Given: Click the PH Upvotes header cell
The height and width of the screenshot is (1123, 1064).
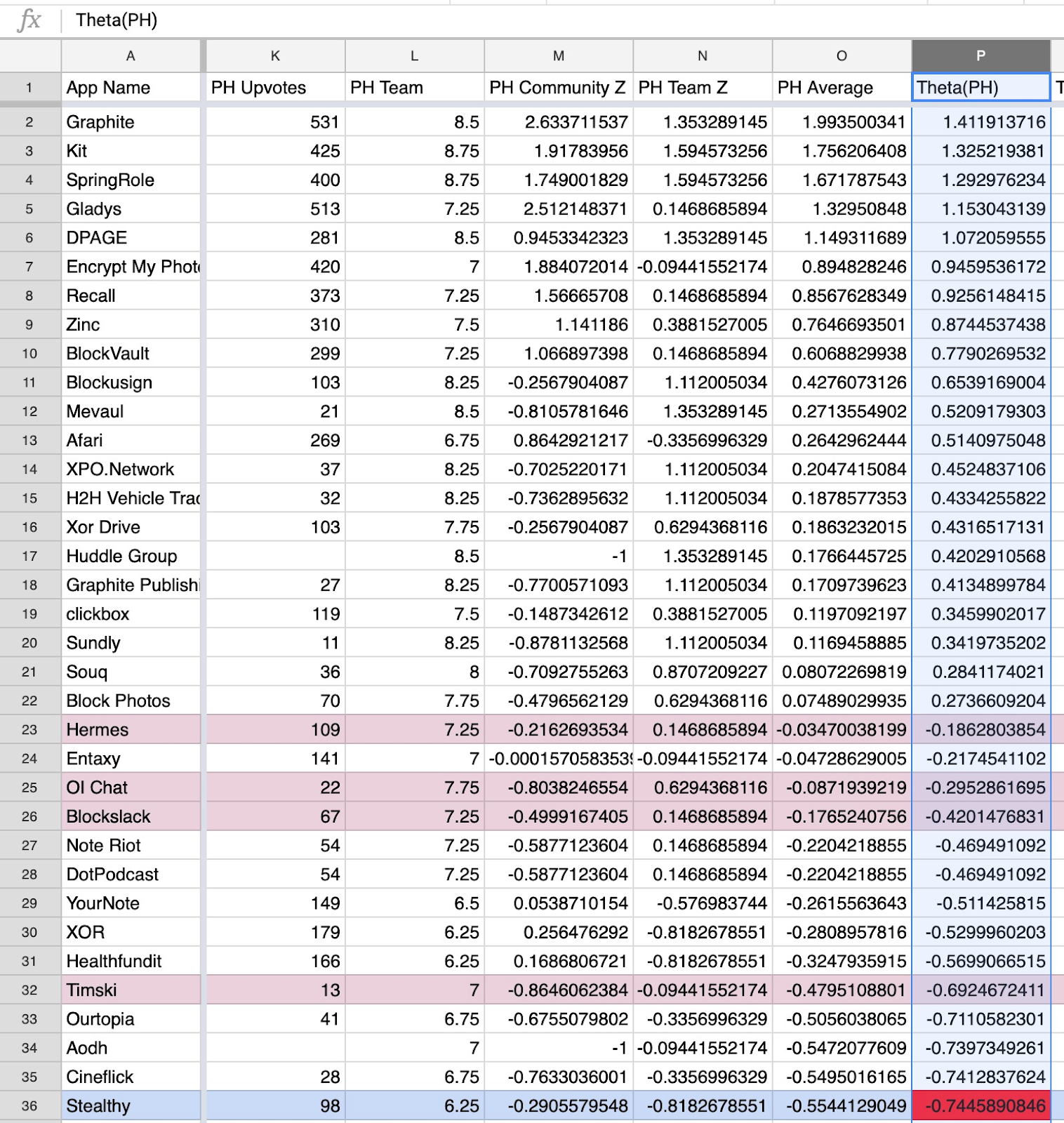Looking at the screenshot, I should coord(275,88).
